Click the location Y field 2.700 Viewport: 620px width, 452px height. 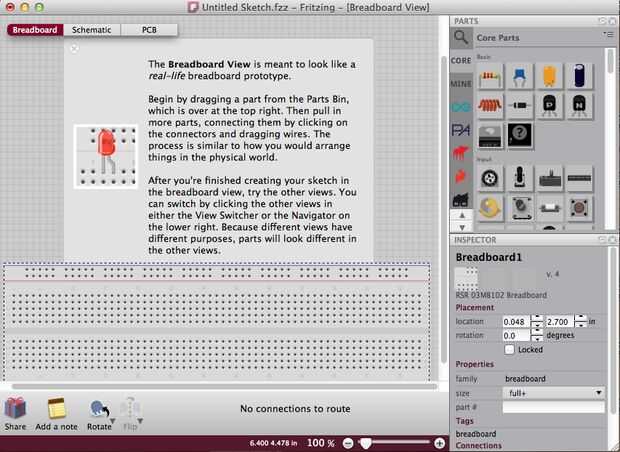click(560, 322)
